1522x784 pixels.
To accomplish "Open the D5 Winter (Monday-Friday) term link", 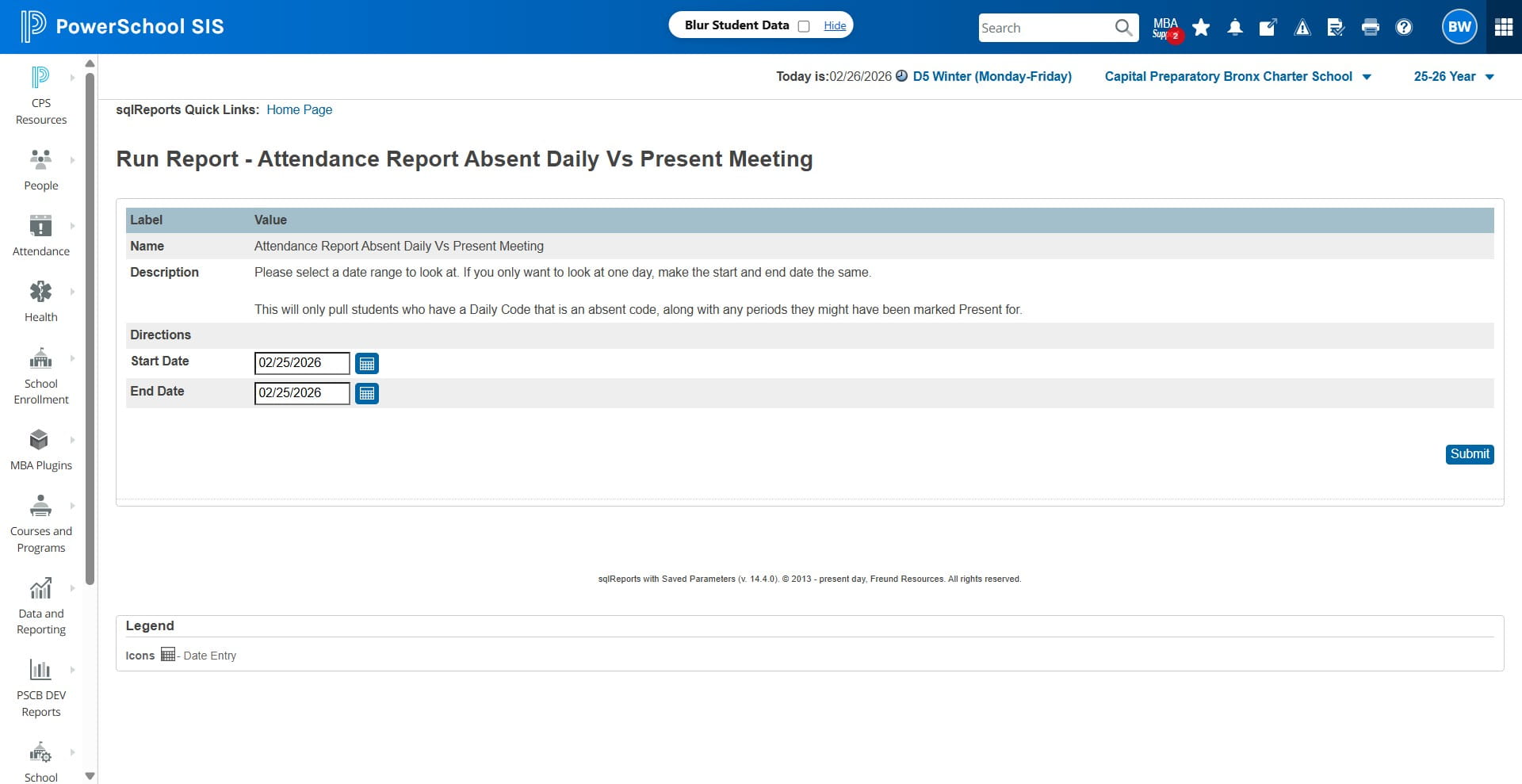I will [x=992, y=76].
